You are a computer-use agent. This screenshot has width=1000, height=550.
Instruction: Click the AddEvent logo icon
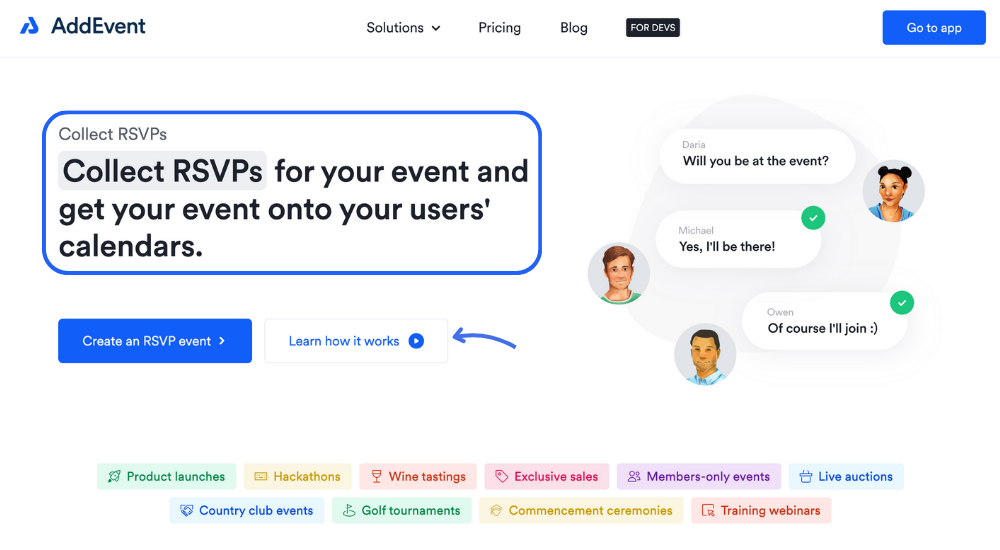[29, 26]
